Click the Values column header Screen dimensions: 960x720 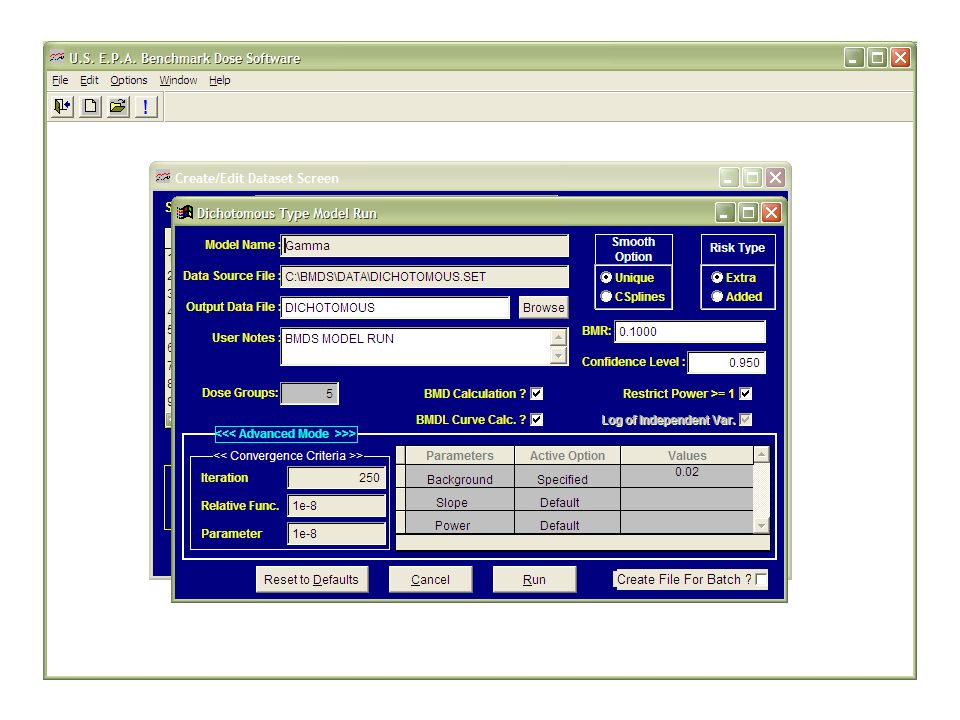687,456
